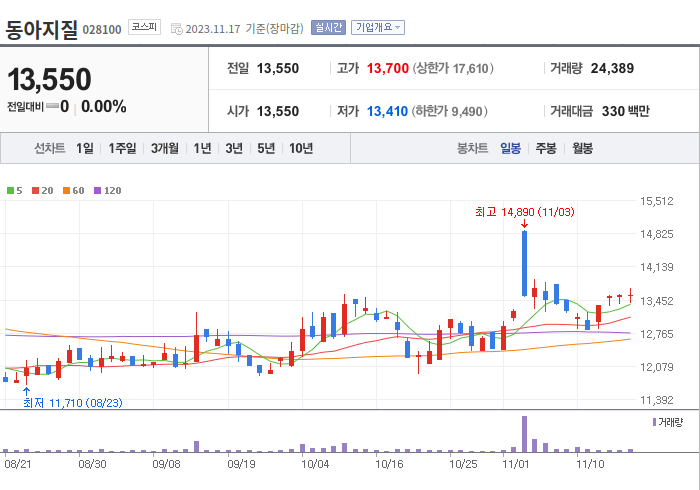Screen dimensions: 700x490
Task: Switch to 일봉 daily candle chart
Action: point(510,148)
